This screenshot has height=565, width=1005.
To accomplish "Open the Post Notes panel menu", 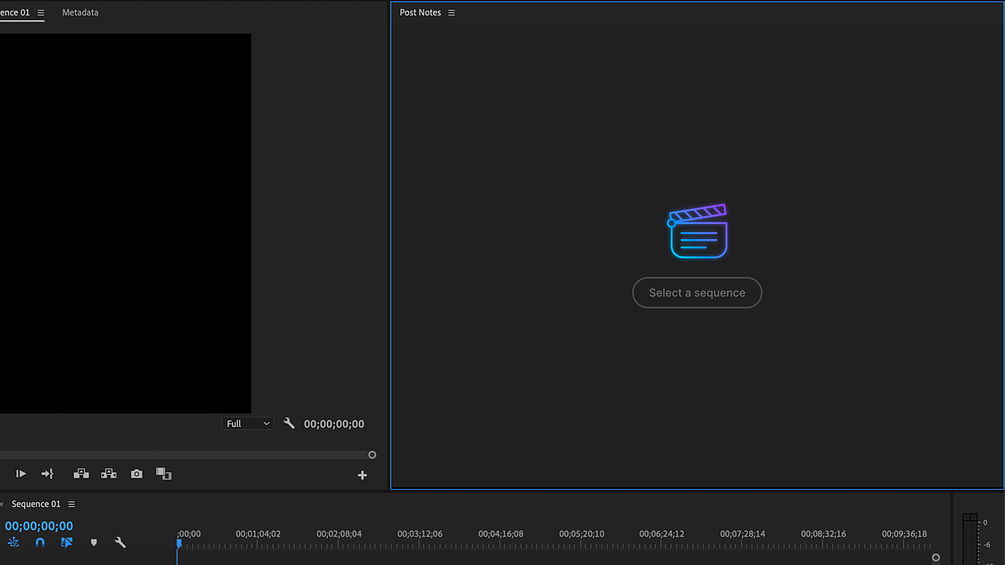I will click(x=451, y=13).
